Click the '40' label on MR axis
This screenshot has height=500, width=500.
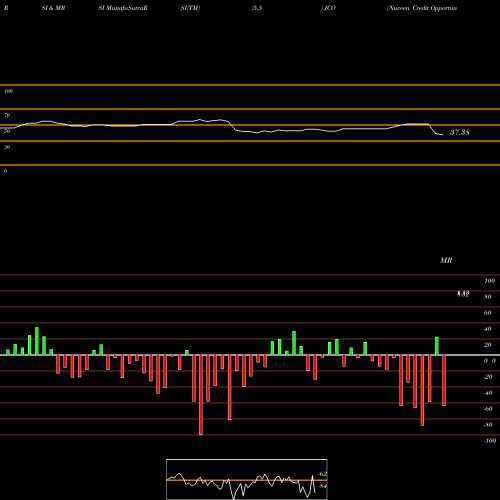click(488, 329)
